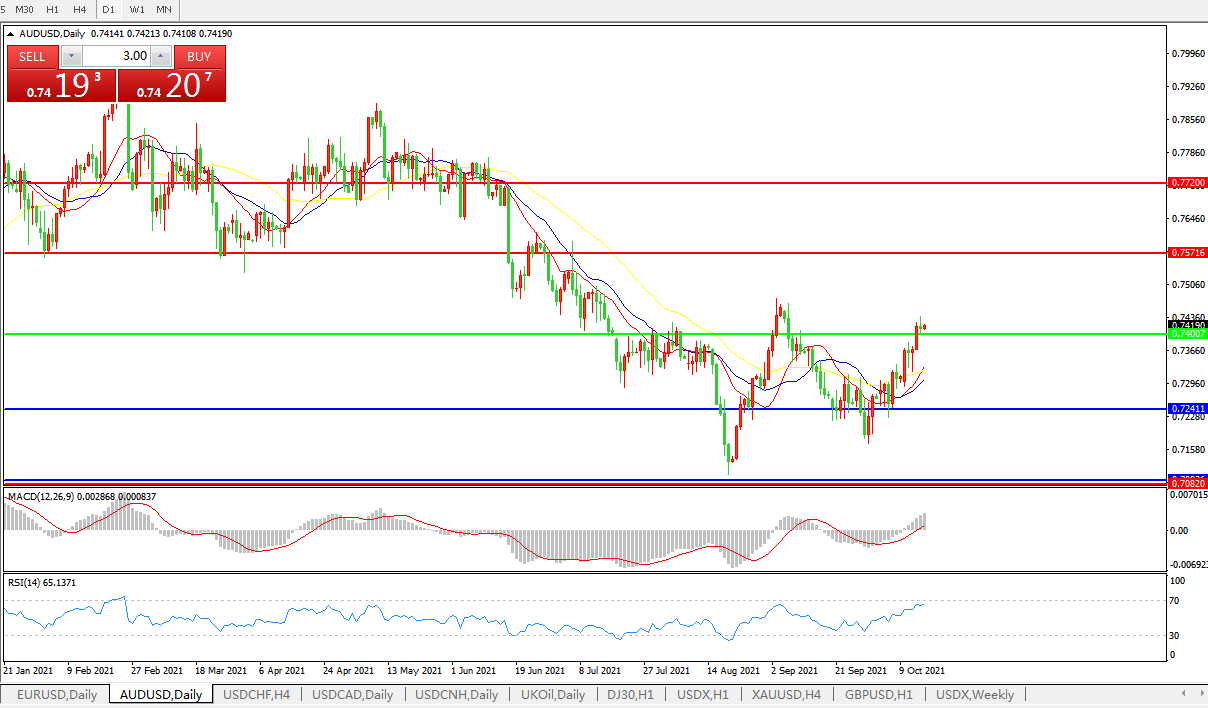Screen dimensions: 1208x708
Task: Select the MN monthly timeframe
Action: (x=163, y=9)
